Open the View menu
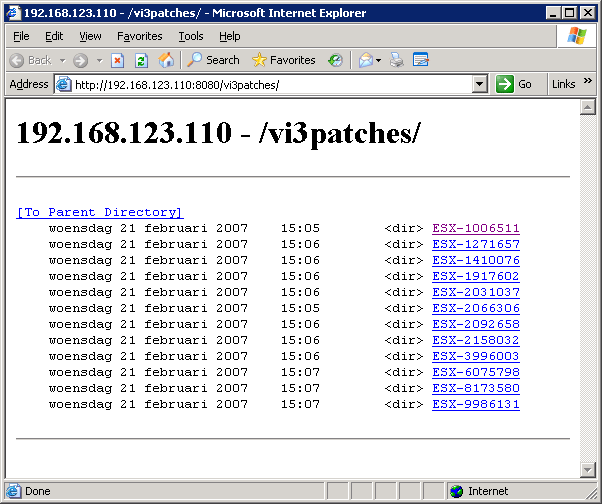The height and width of the screenshot is (504, 602). [90, 36]
